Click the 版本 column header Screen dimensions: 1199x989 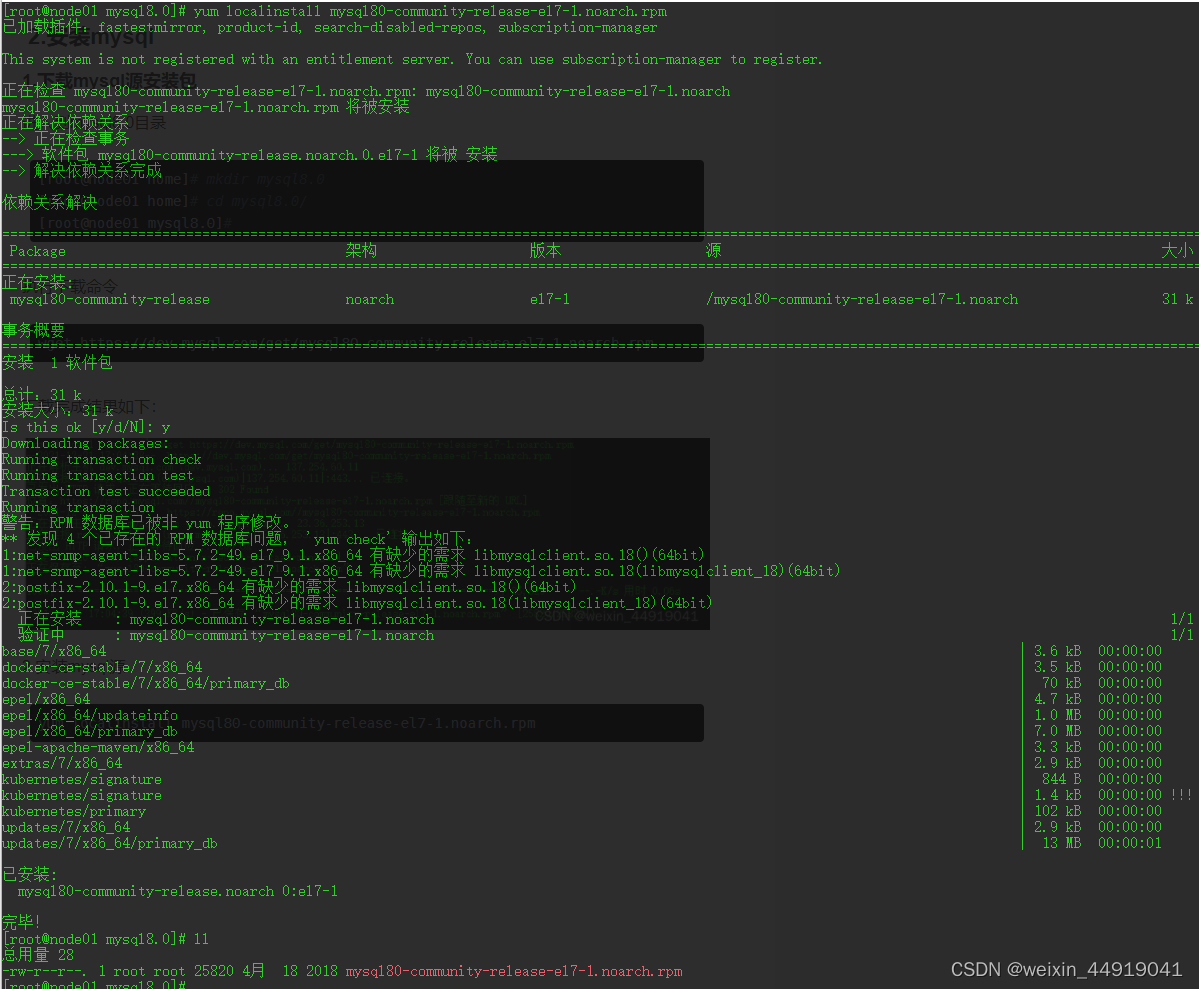pyautogui.click(x=545, y=251)
